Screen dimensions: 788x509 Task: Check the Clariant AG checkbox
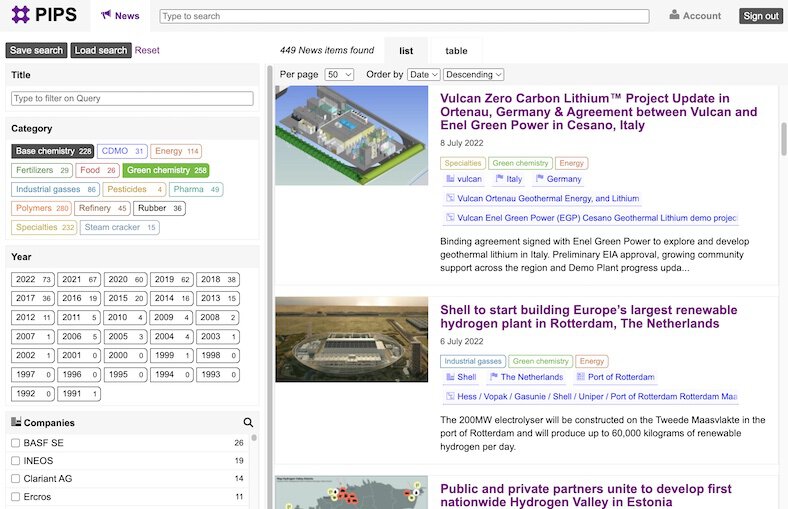point(16,478)
